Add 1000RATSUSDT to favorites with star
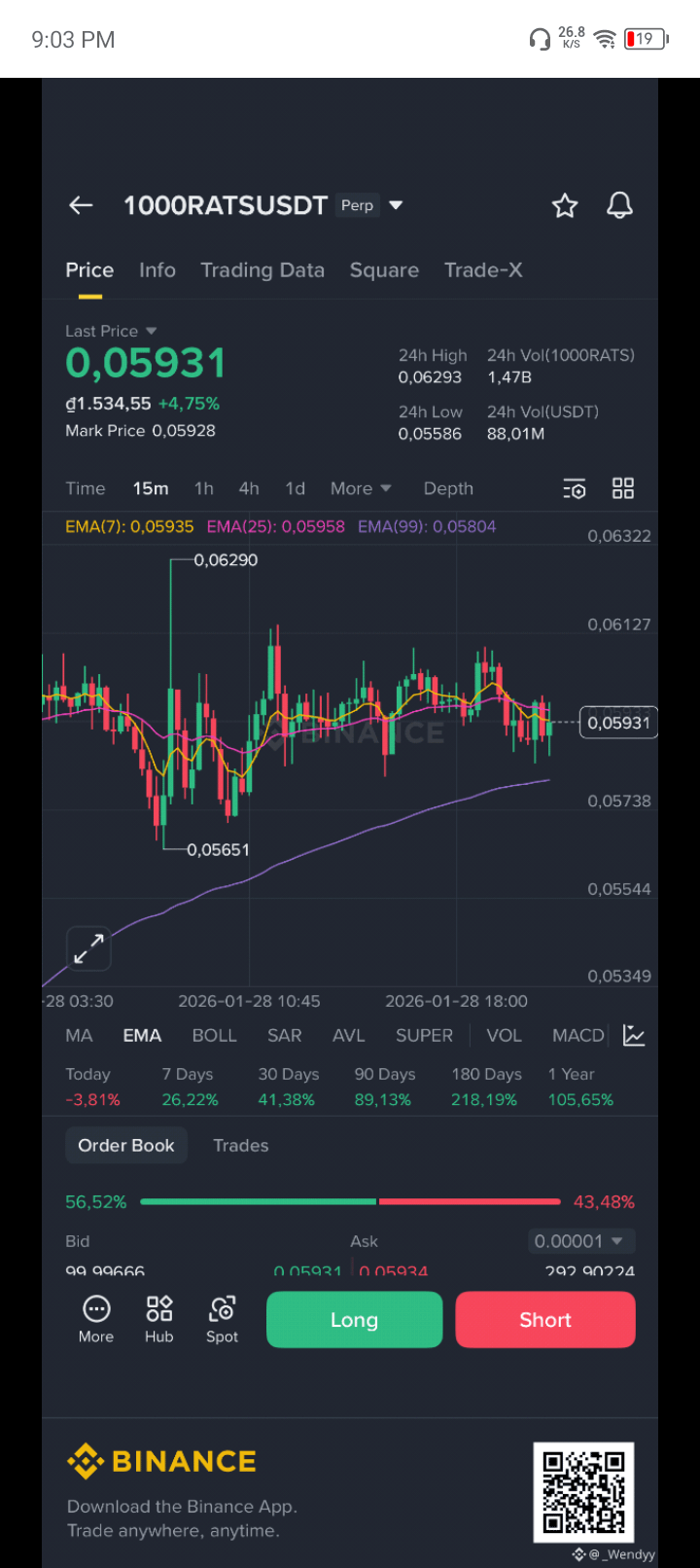The height and width of the screenshot is (1568, 700). [565, 205]
